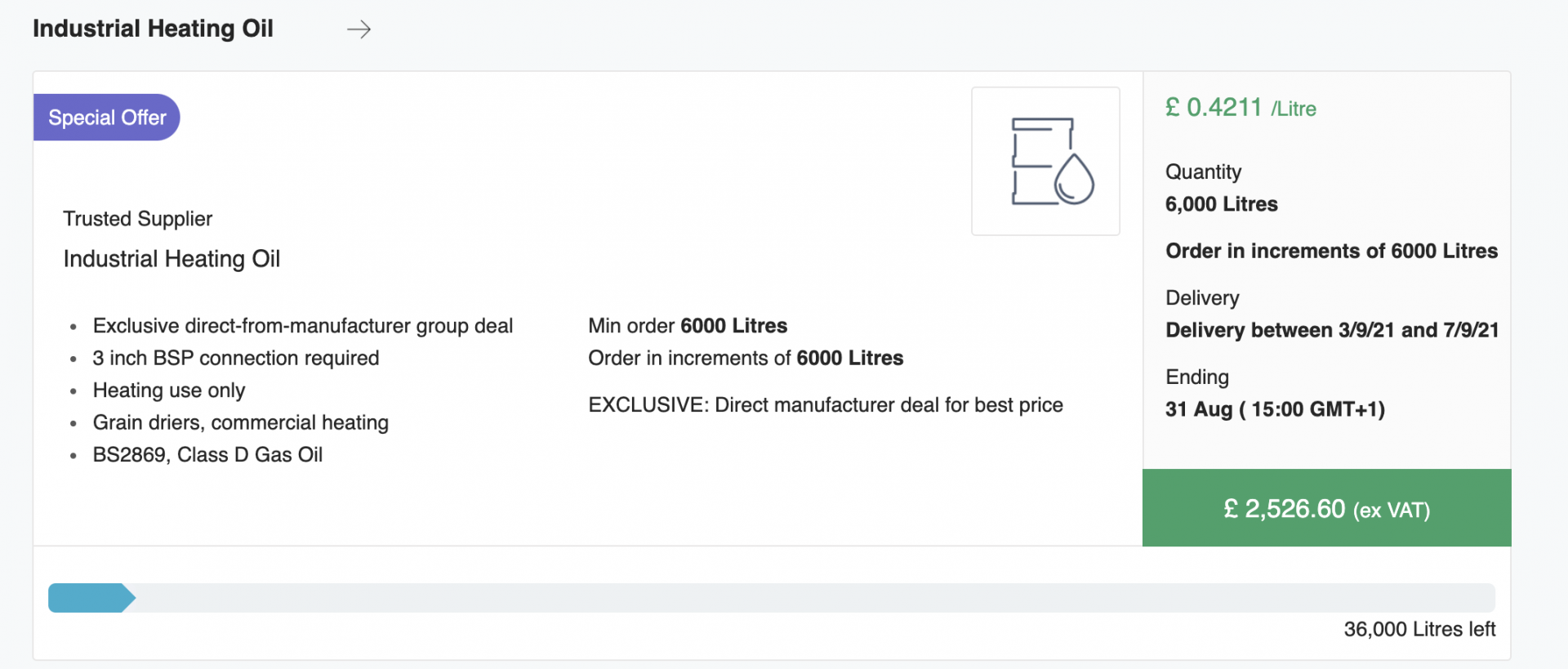The width and height of the screenshot is (1568, 669).
Task: Click the blue progress bar fill
Action: coord(91,598)
